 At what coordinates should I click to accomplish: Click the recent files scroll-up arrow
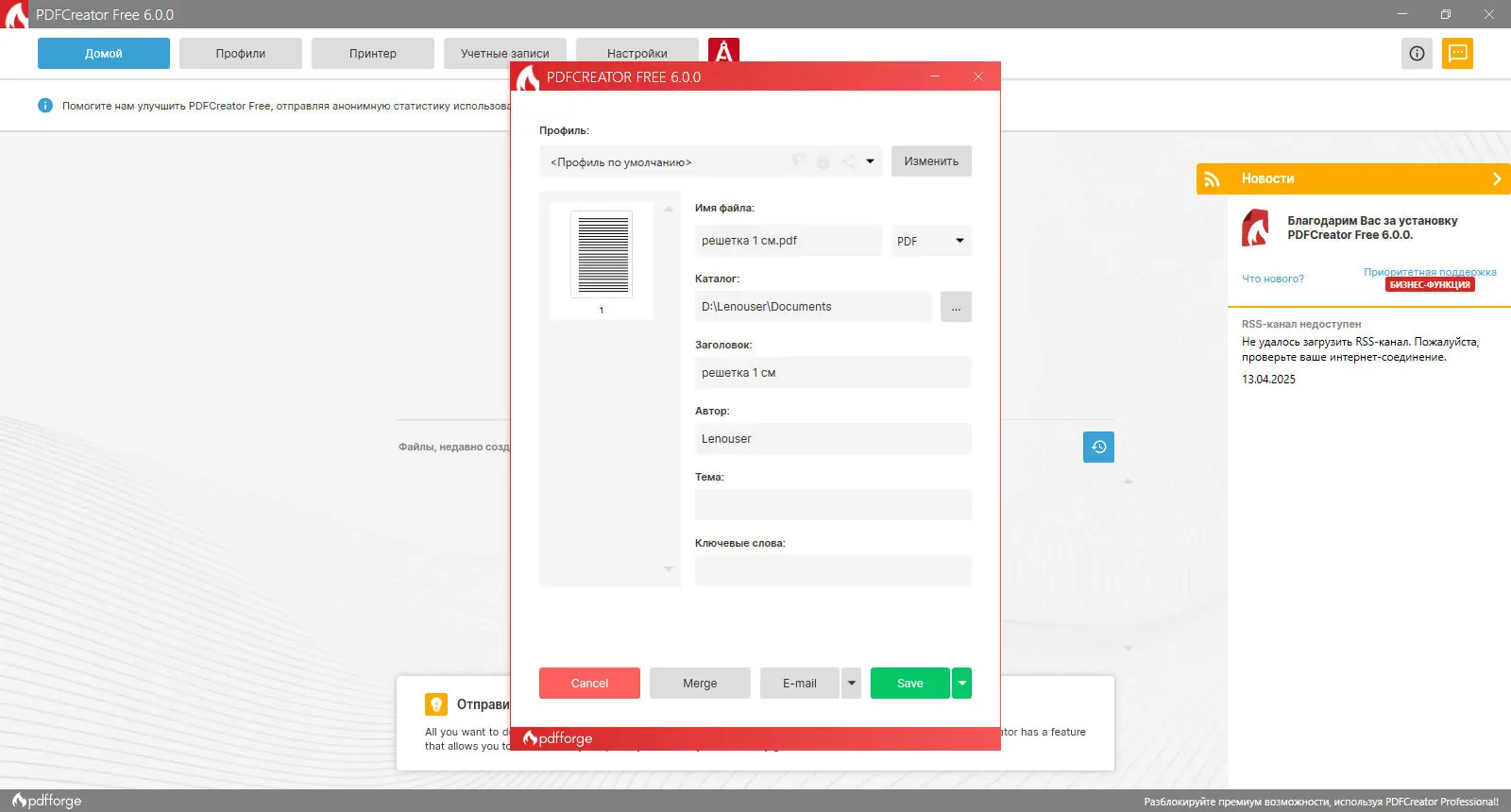tap(1128, 481)
